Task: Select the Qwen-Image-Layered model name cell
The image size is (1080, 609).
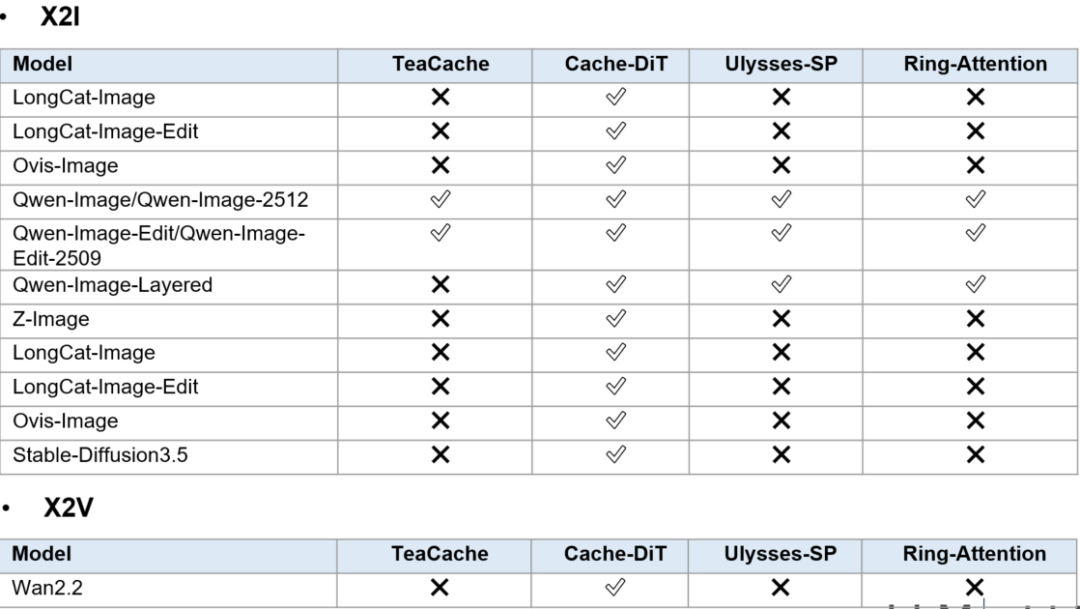Action: click(x=169, y=285)
